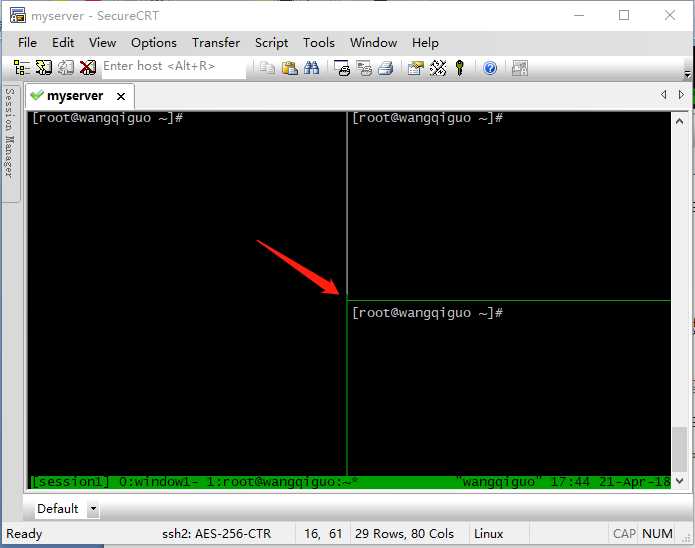Click the SecureFX toolbar icon
The height and width of the screenshot is (548, 695).
click(519, 68)
